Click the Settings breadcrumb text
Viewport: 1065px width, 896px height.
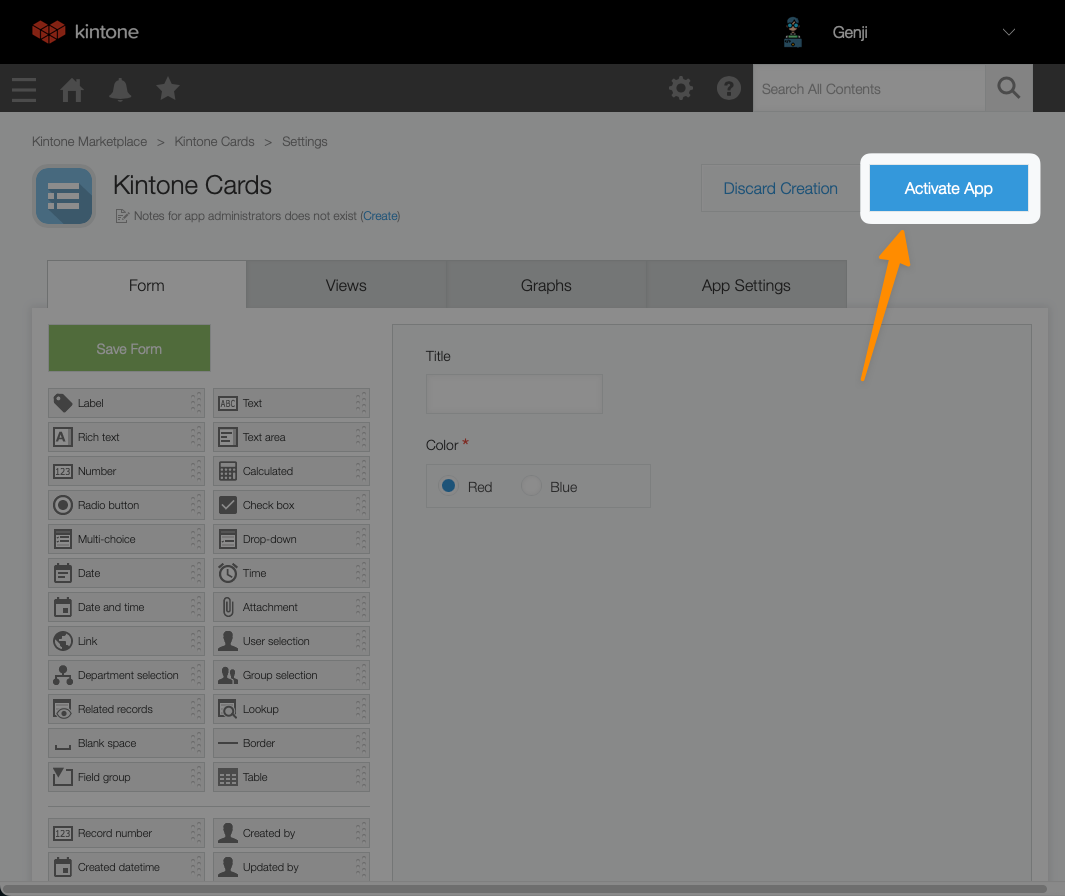coord(304,141)
